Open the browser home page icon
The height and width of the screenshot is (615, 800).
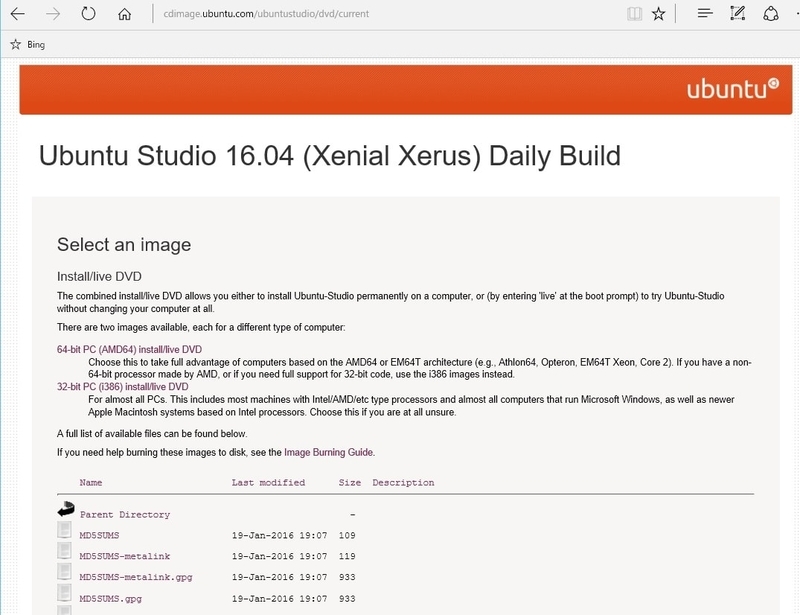[x=124, y=14]
